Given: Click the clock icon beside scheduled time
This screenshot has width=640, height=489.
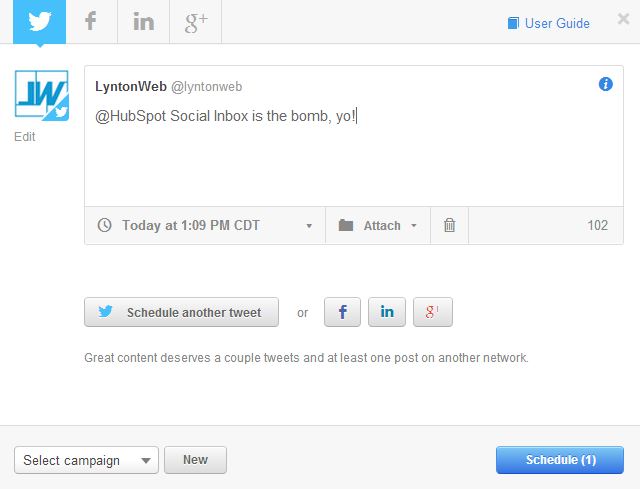Looking at the screenshot, I should pos(104,225).
